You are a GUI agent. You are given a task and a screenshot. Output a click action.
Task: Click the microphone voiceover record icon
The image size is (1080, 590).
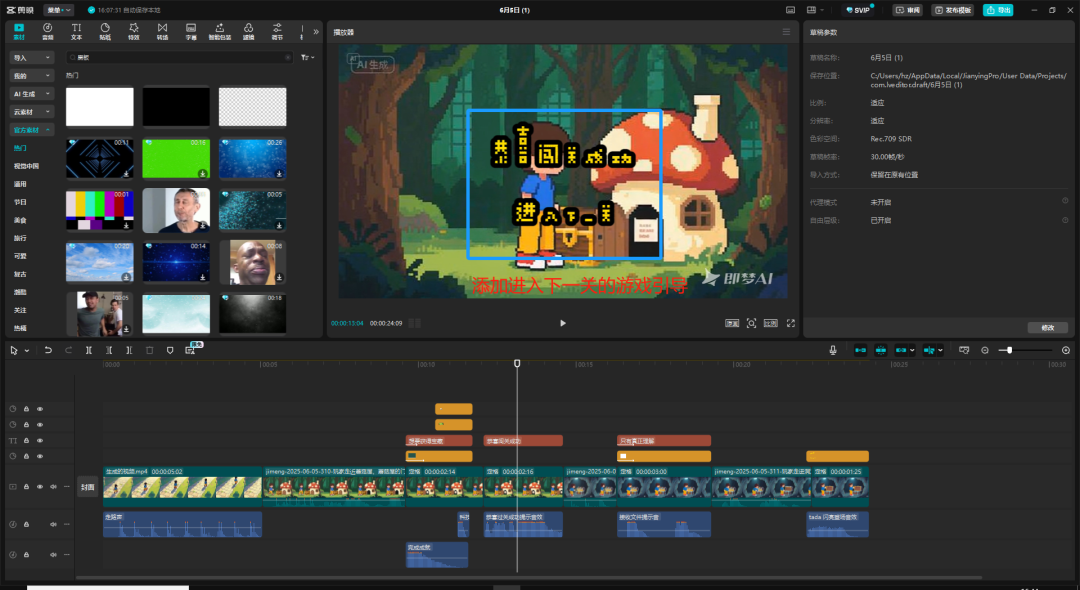click(x=832, y=350)
